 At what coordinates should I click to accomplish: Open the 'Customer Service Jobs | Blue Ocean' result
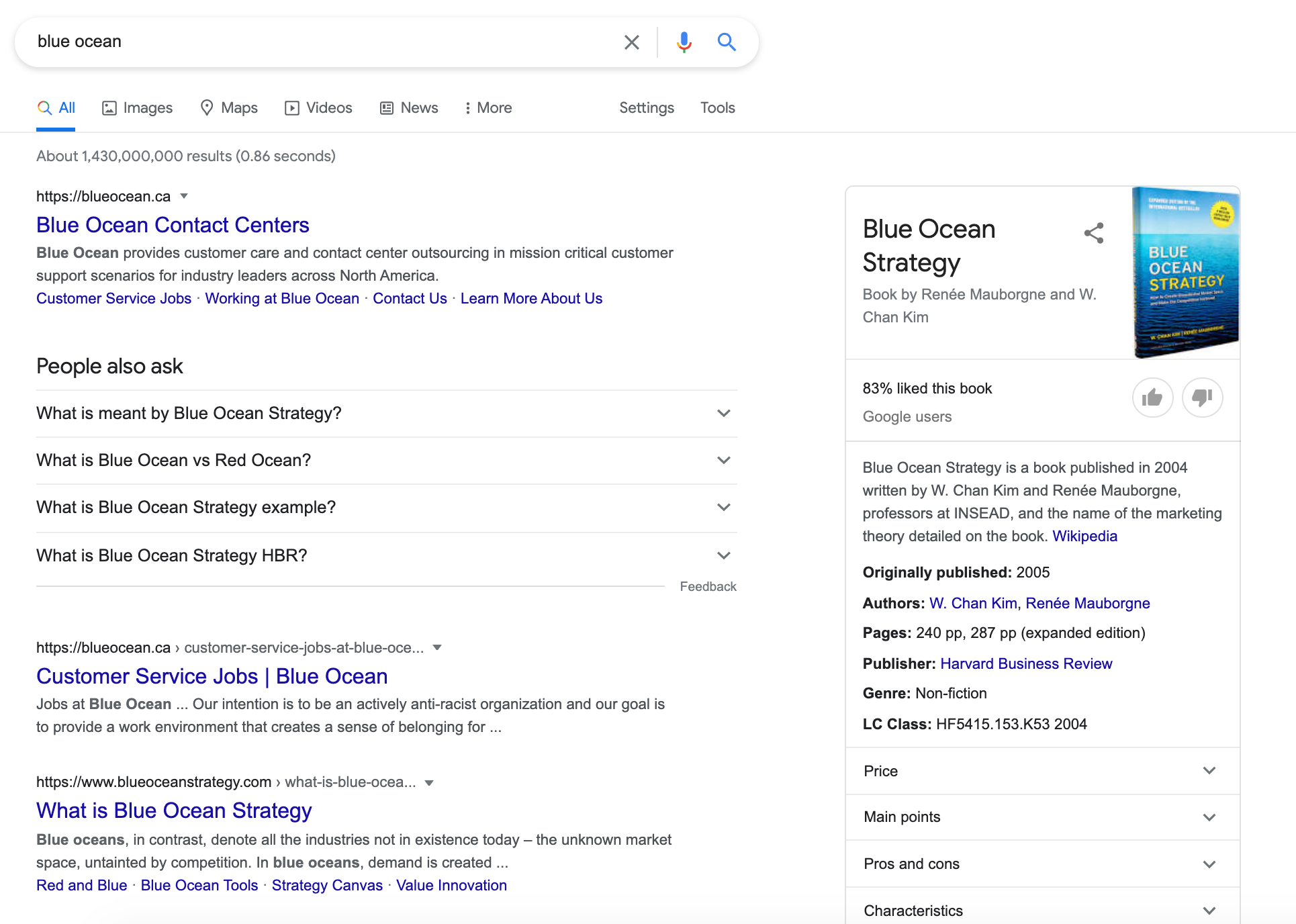[x=211, y=676]
